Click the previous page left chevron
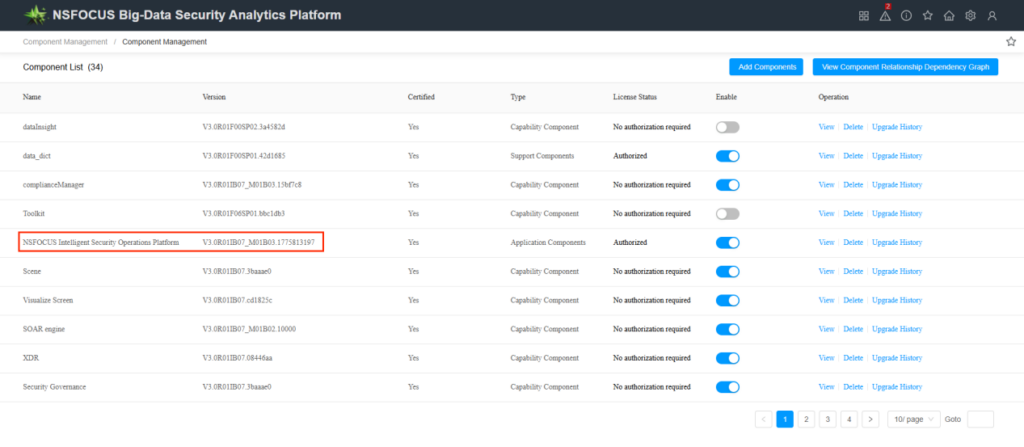The image size is (1024, 447). [764, 419]
